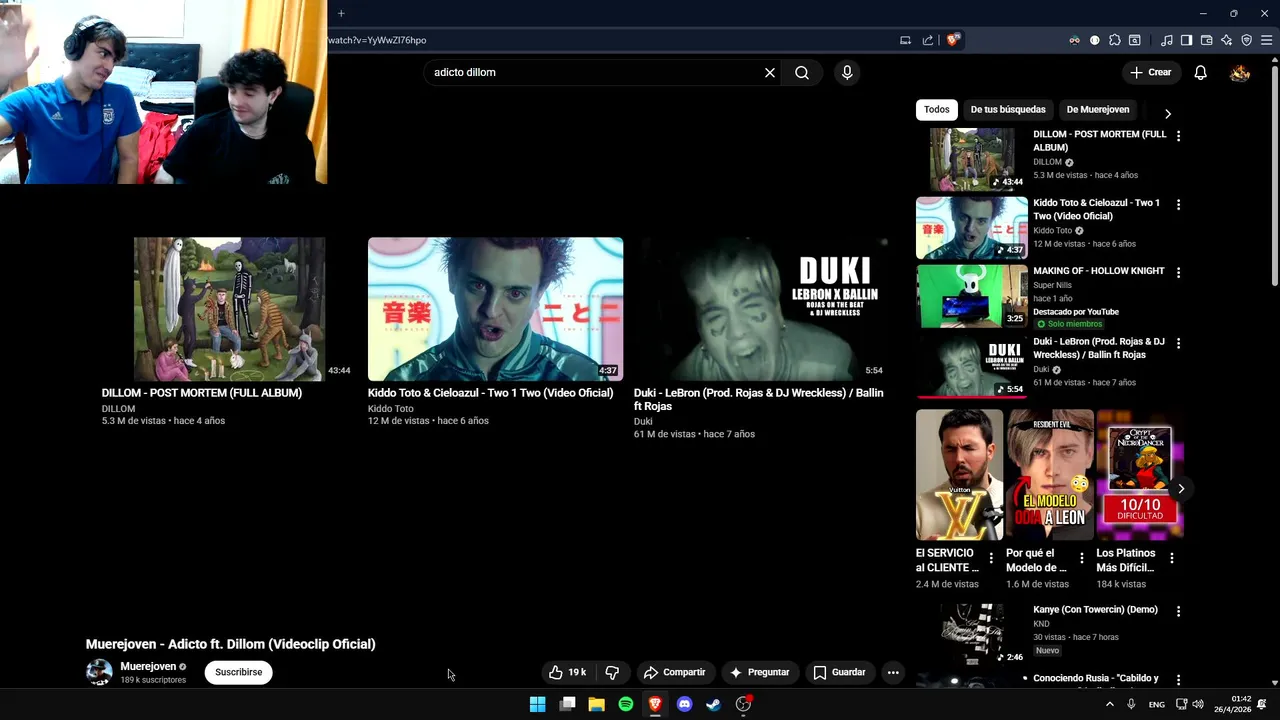Click the Kanye (Con Towercin) (Demo) title
The height and width of the screenshot is (720, 1280).
(1095, 610)
